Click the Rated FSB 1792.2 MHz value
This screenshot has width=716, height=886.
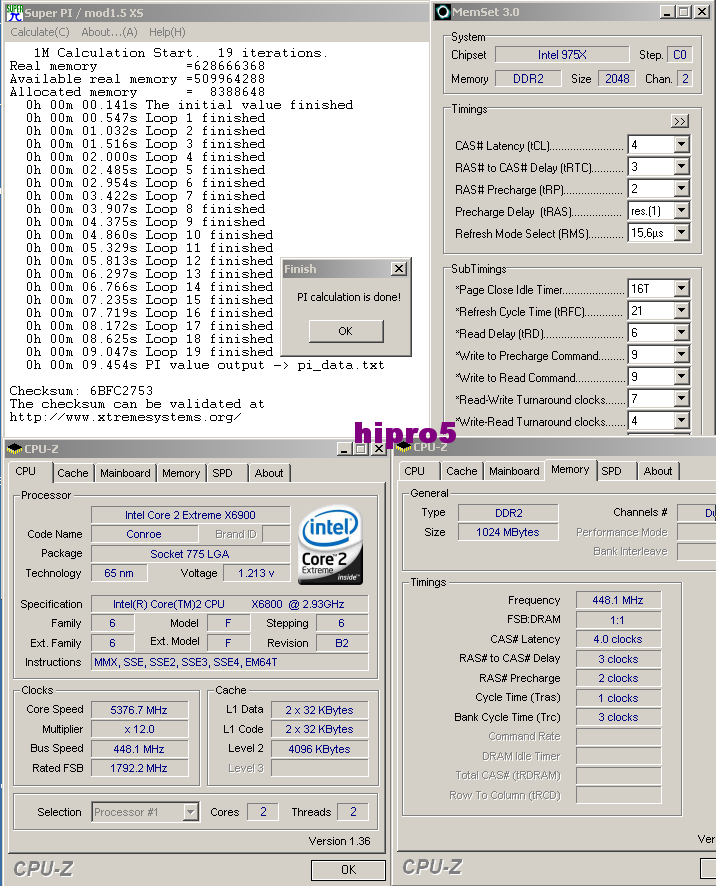tap(139, 768)
